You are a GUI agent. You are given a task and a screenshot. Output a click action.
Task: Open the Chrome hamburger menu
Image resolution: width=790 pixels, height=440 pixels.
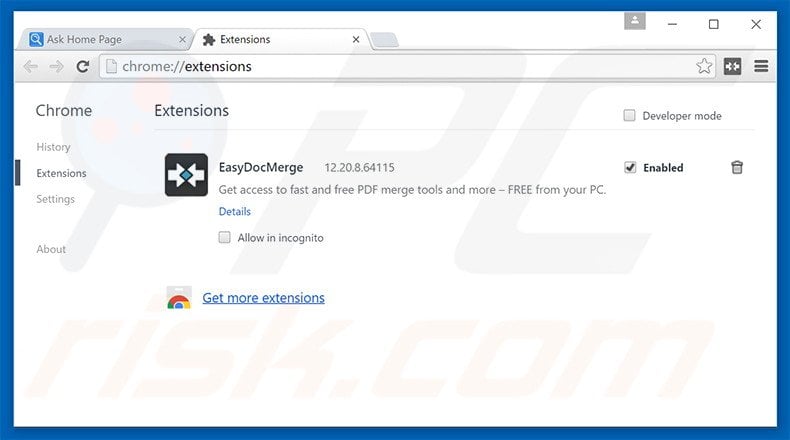pos(761,66)
